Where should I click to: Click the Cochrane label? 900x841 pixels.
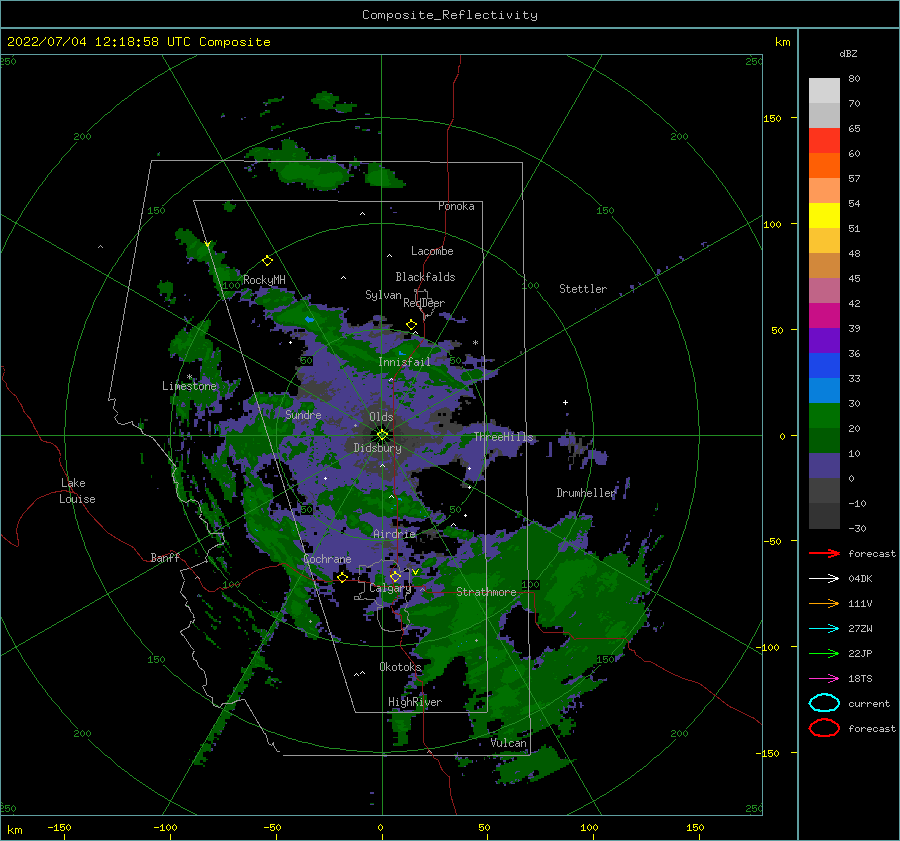pos(327,559)
